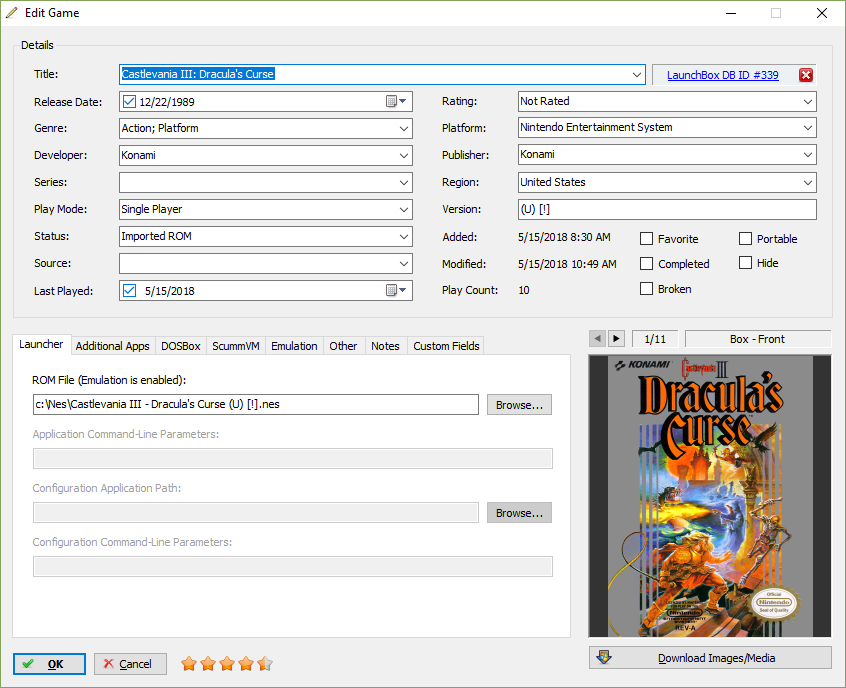Open the Region dropdown
This screenshot has width=846, height=688.
tap(808, 182)
